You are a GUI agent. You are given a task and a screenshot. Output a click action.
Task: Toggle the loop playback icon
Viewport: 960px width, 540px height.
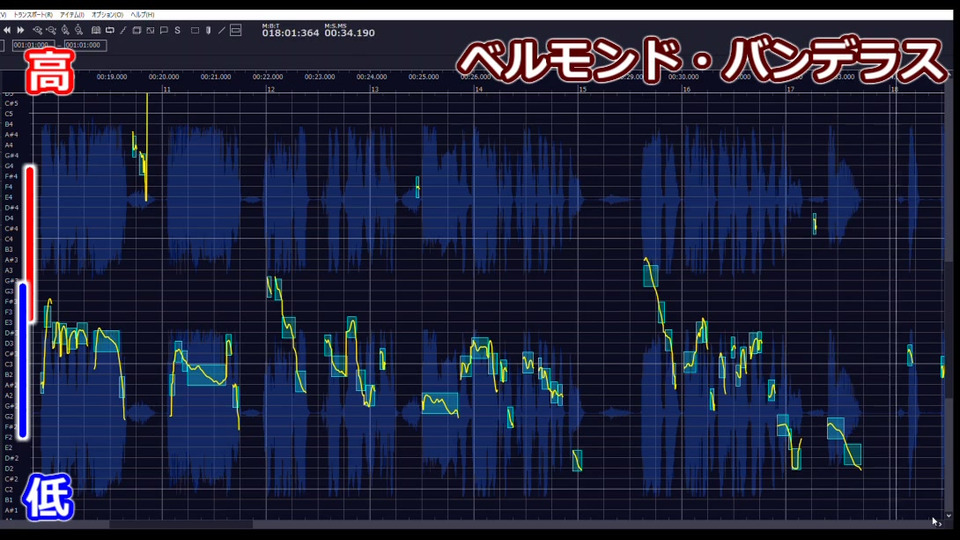(110, 30)
